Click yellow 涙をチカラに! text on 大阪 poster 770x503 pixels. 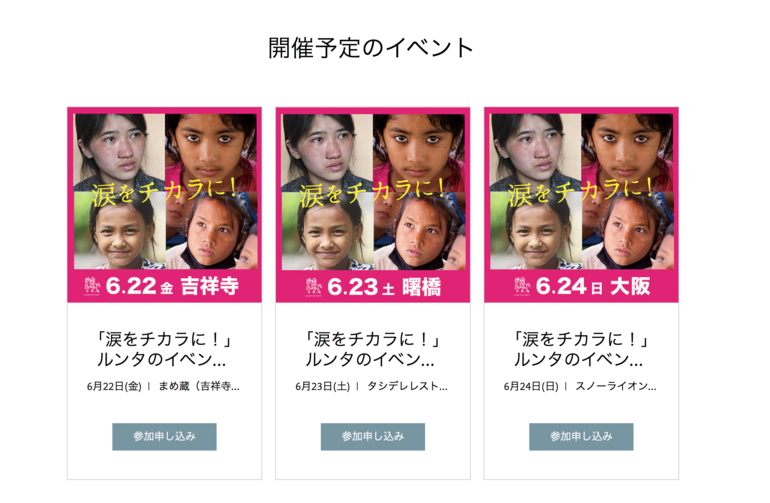(581, 193)
